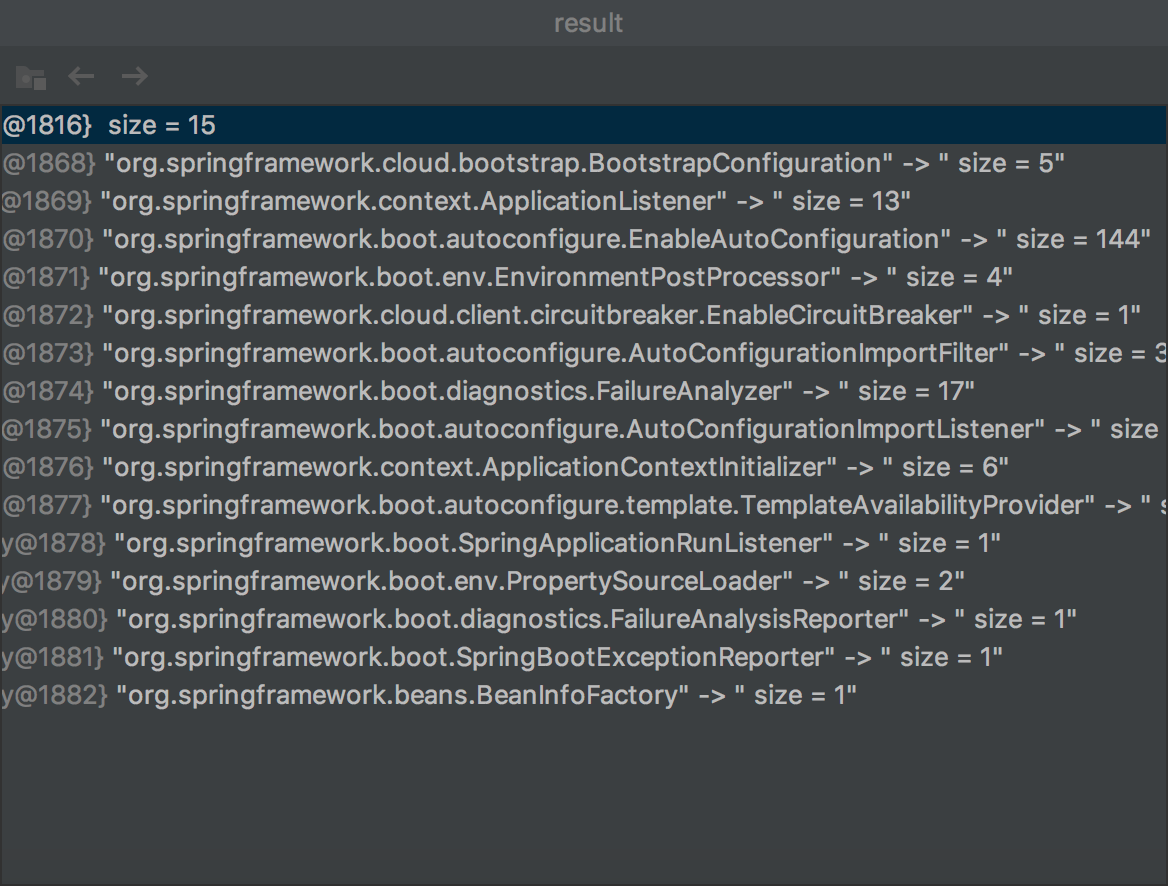Click the 'result' popup title bar
The width and height of the screenshot is (1168, 886).
coord(588,23)
